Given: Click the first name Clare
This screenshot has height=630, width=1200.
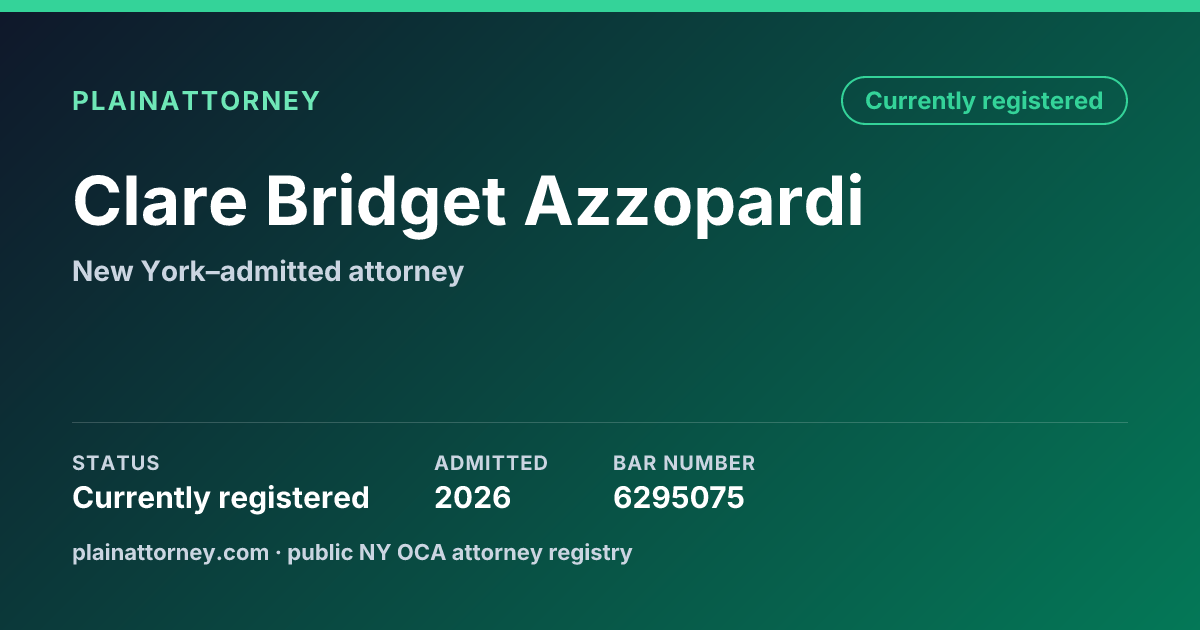Looking at the screenshot, I should 160,202.
